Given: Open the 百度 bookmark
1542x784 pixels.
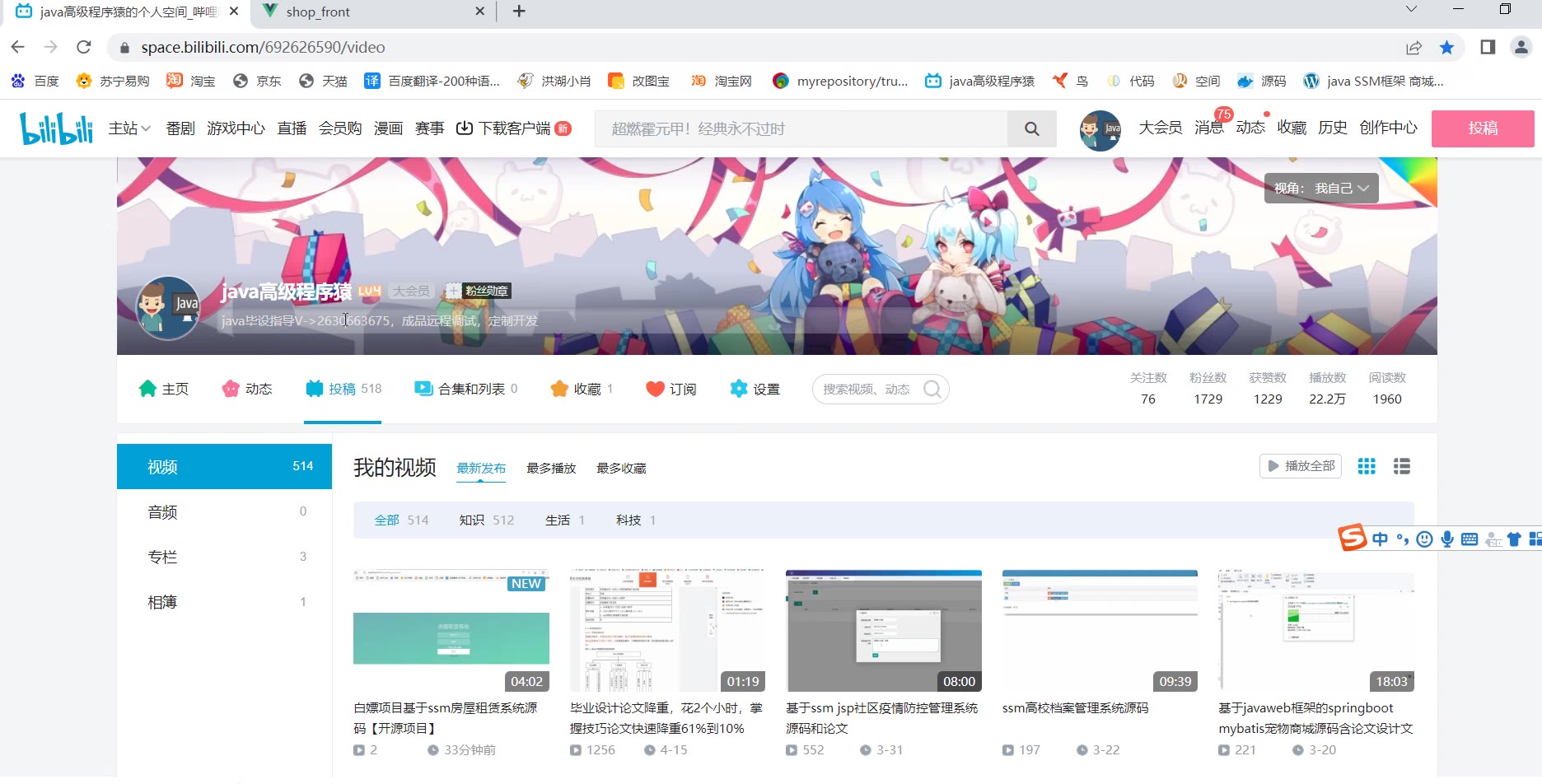Looking at the screenshot, I should click(35, 81).
